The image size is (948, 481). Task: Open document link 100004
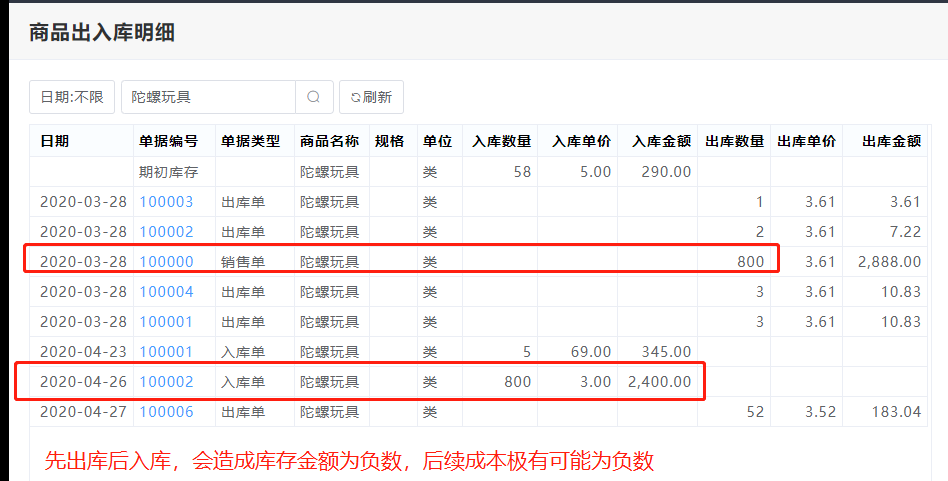coord(166,292)
